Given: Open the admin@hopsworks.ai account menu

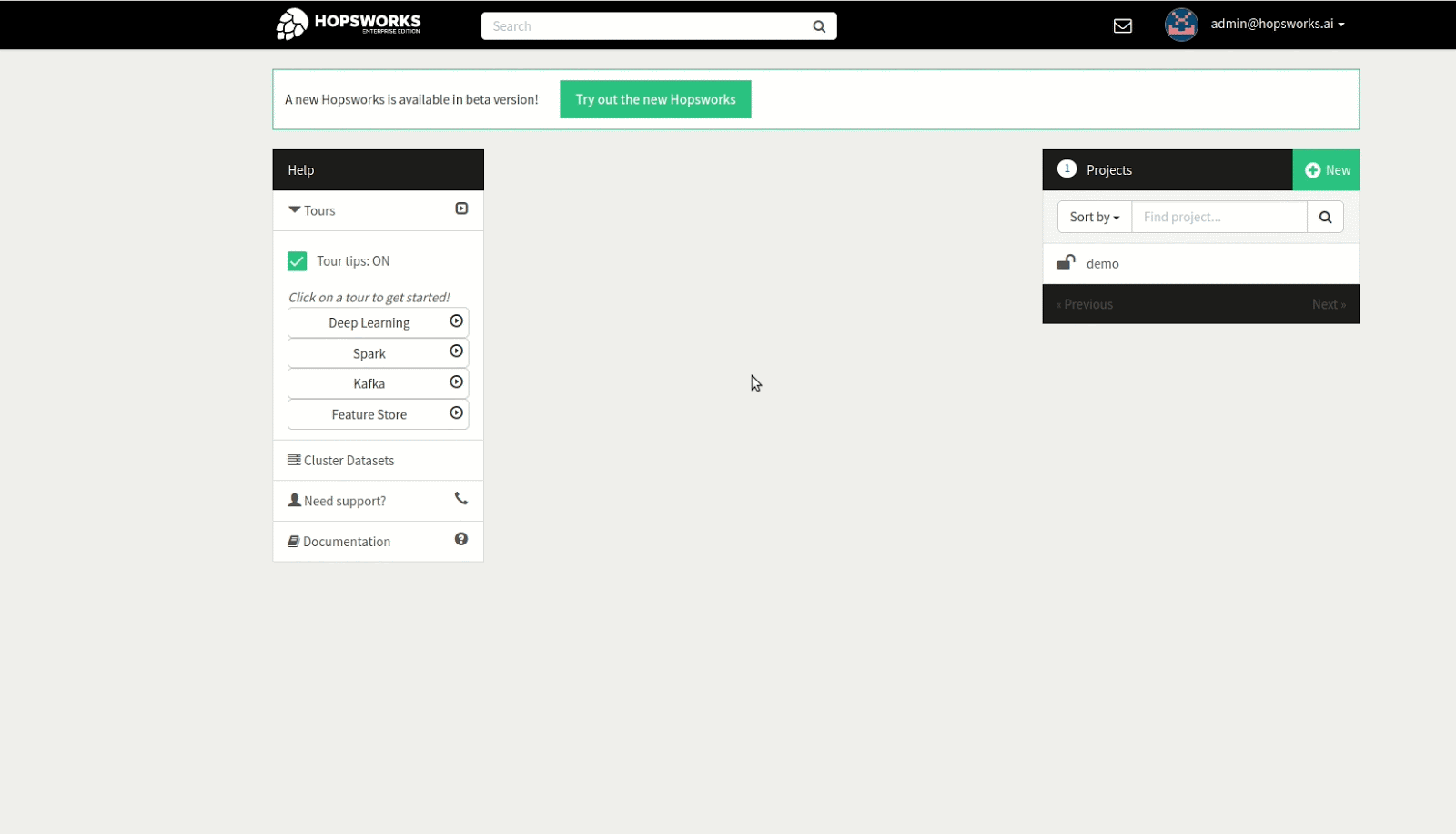Looking at the screenshot, I should 1276,25.
